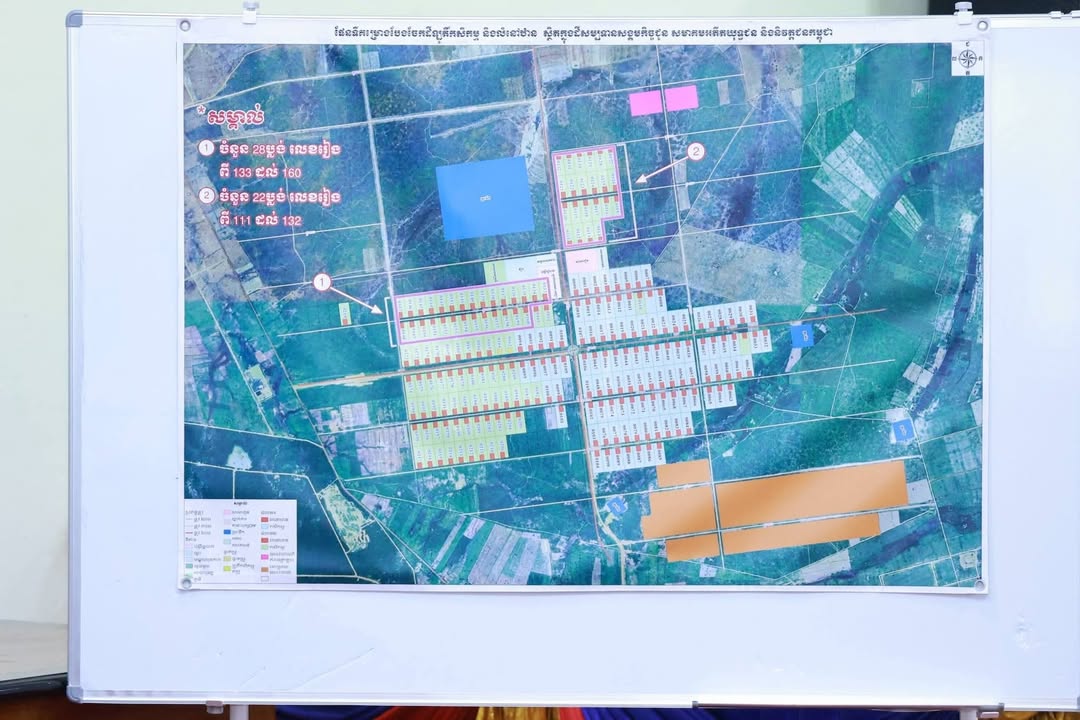Click the left pink rectangle near the top

click(645, 102)
